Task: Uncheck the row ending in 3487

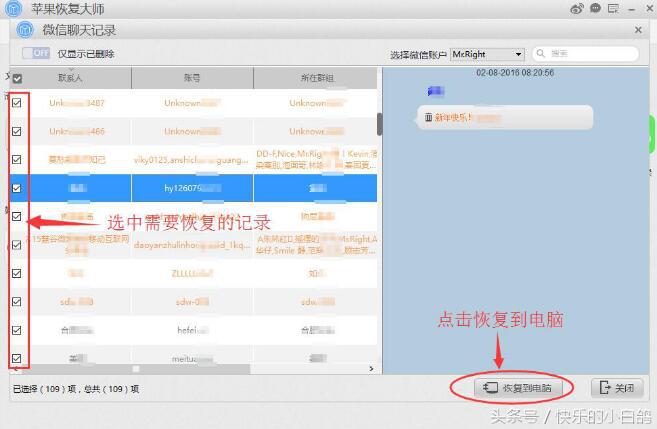Action: pyautogui.click(x=17, y=103)
